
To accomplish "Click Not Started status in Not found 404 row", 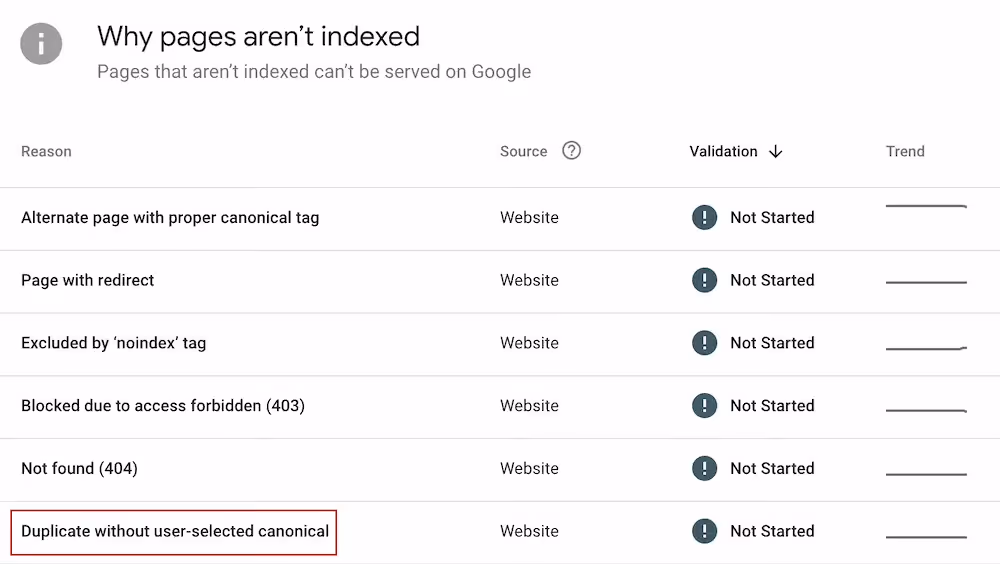I will point(772,468).
